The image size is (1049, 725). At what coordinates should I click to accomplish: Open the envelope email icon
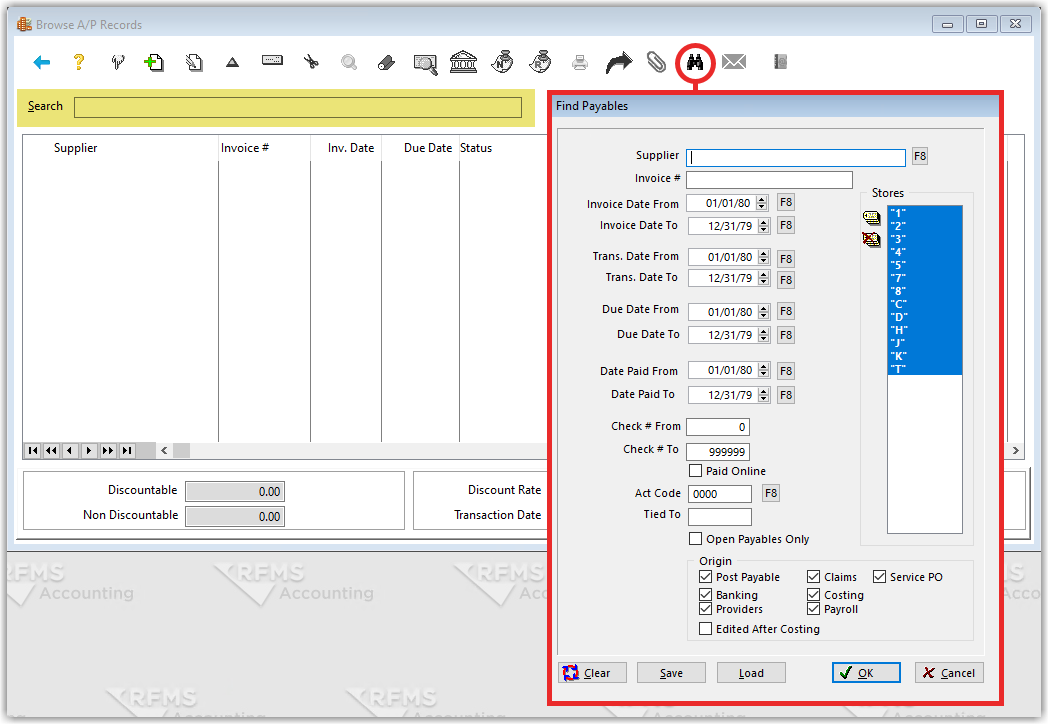(x=733, y=62)
